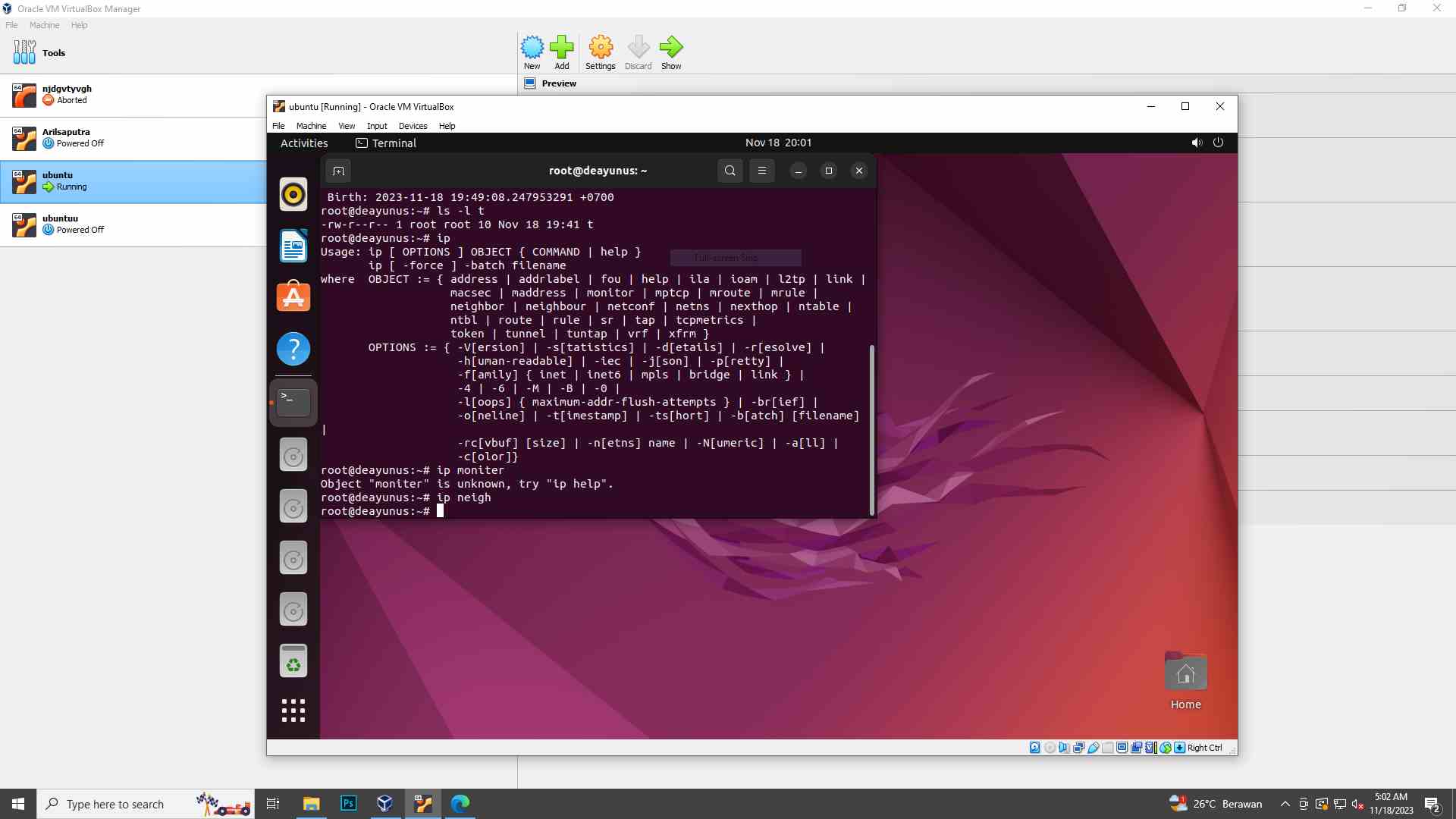Open Photoshop from taskbar
Screen dimensions: 1456x819
[x=348, y=804]
